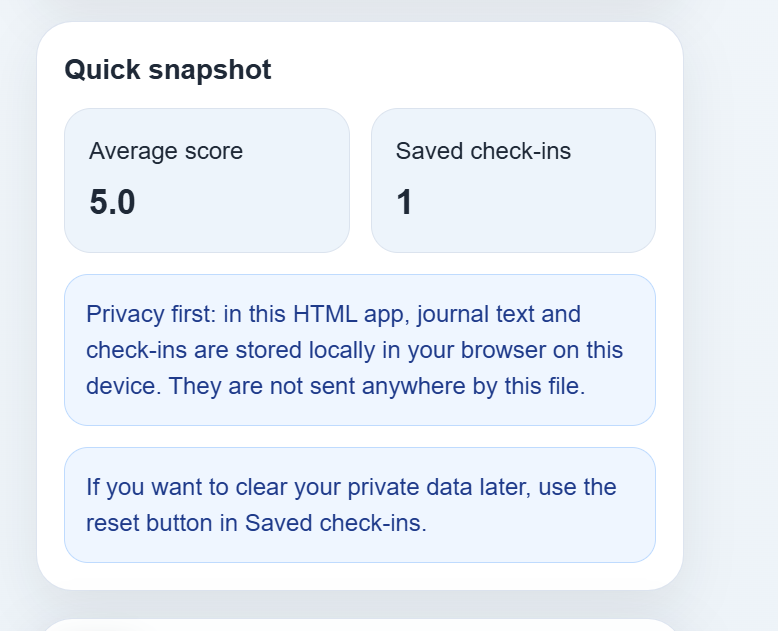Click the reset button in Saved check-ins text
Viewport: 778px width, 631px height.
256,523
